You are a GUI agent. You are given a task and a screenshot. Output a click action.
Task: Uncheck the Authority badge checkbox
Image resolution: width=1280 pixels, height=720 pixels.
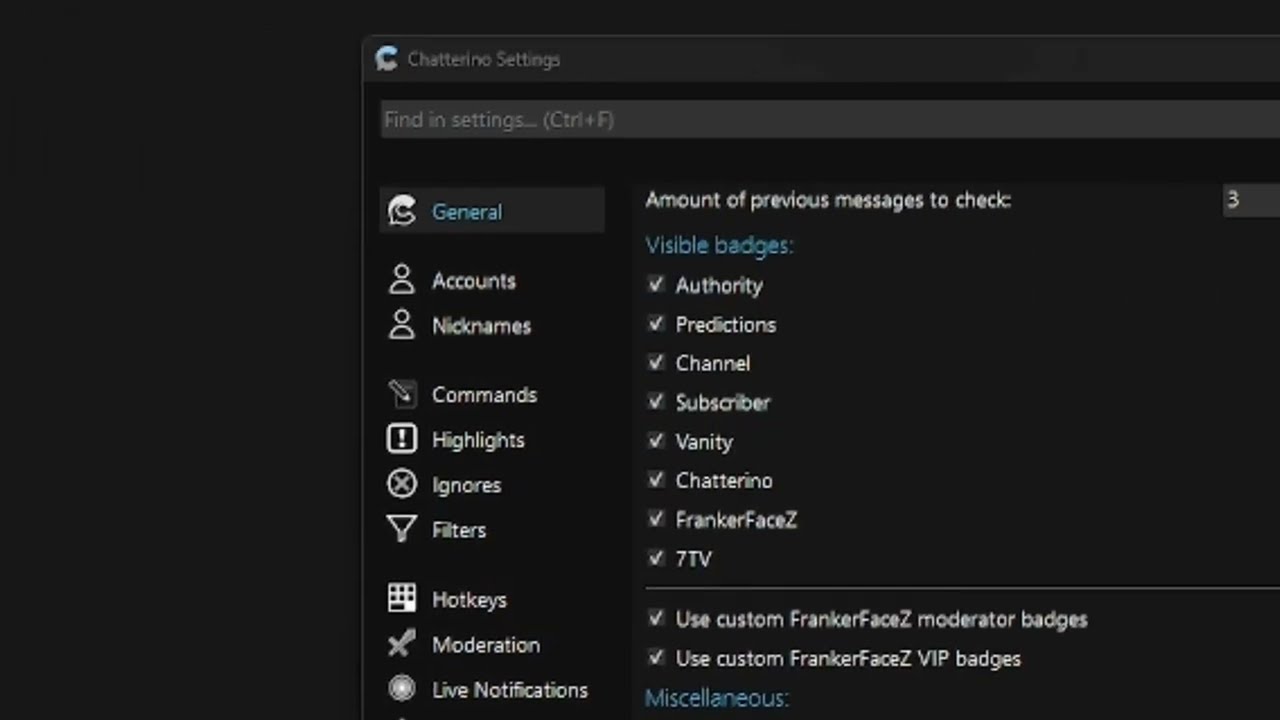(x=656, y=285)
